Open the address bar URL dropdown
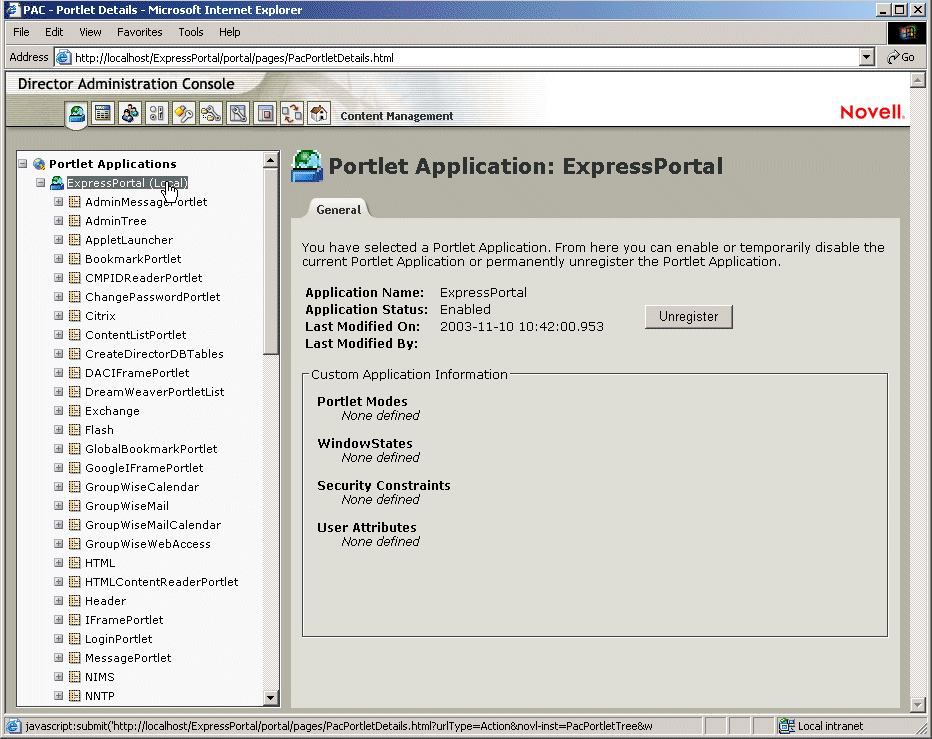932x739 pixels. click(867, 58)
